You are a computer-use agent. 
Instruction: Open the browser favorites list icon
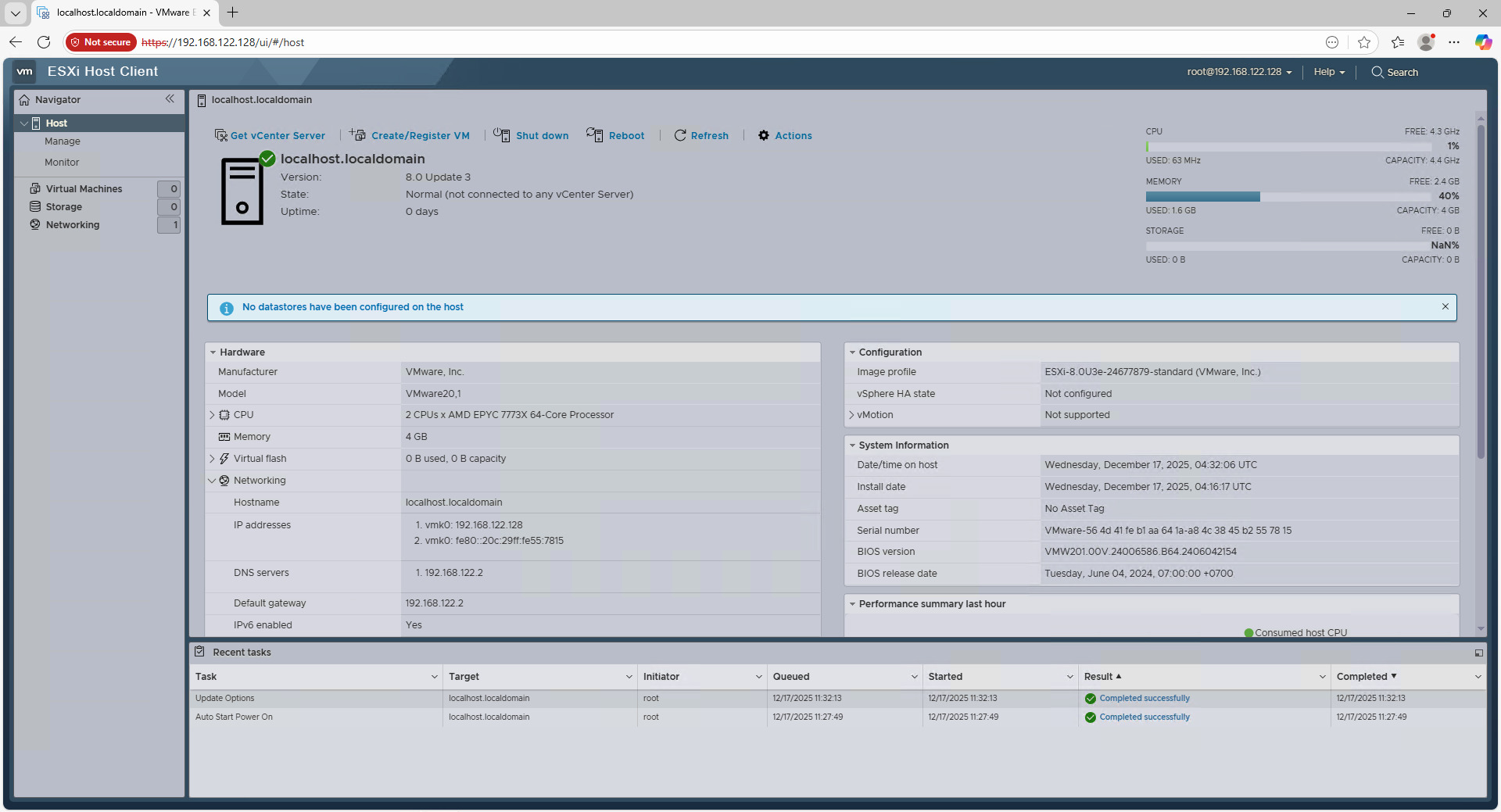coord(1398,42)
